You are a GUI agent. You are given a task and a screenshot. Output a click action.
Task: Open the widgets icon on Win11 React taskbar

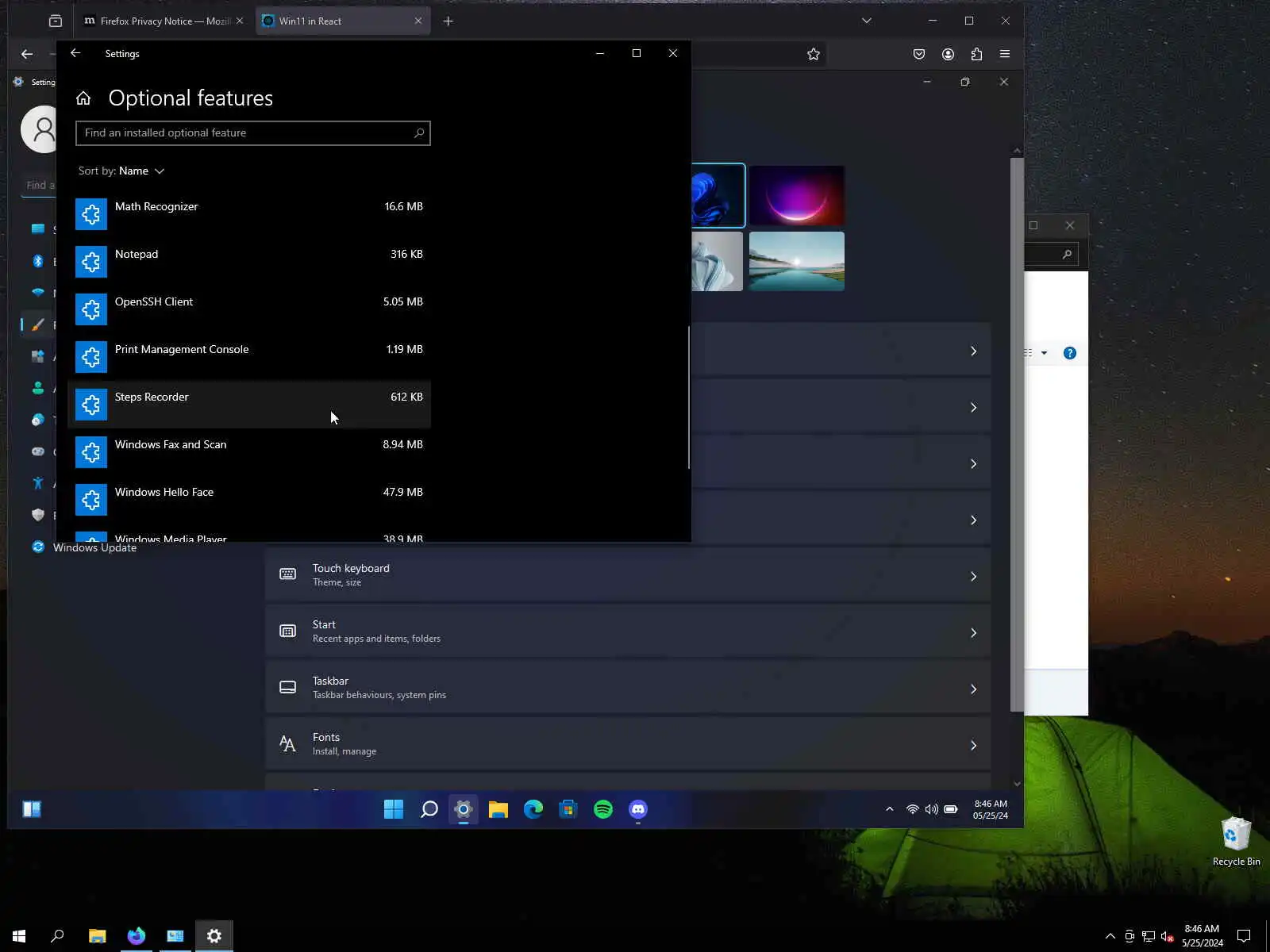[x=32, y=809]
